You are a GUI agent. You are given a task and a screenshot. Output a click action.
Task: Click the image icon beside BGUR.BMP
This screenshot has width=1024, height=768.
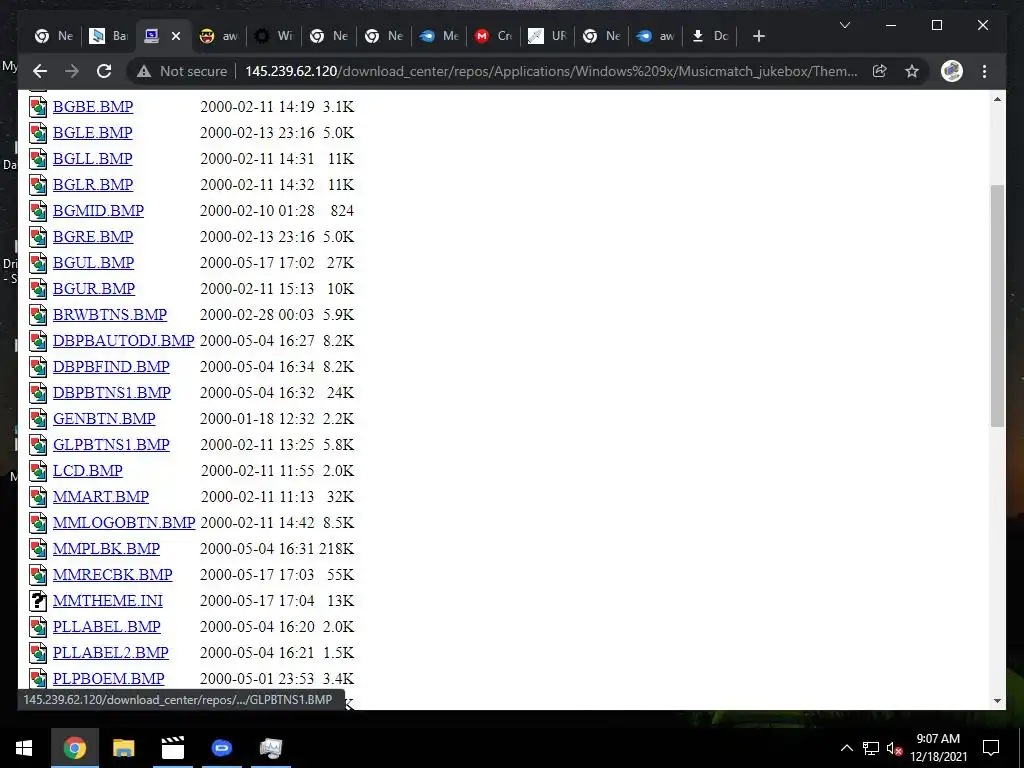pos(38,289)
